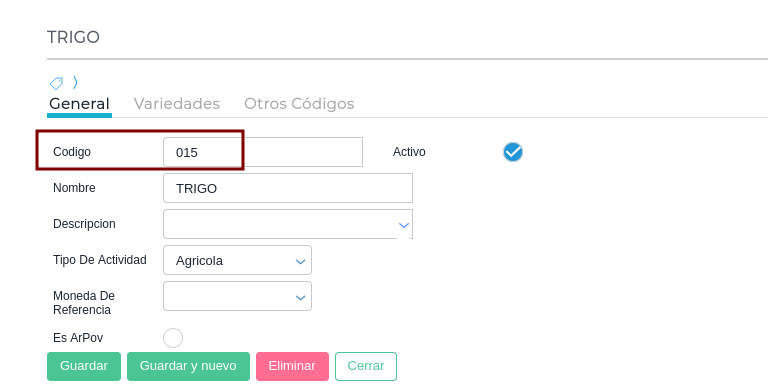Click the blue tag breadcrumb icon
The width and height of the screenshot is (768, 389).
[56, 83]
